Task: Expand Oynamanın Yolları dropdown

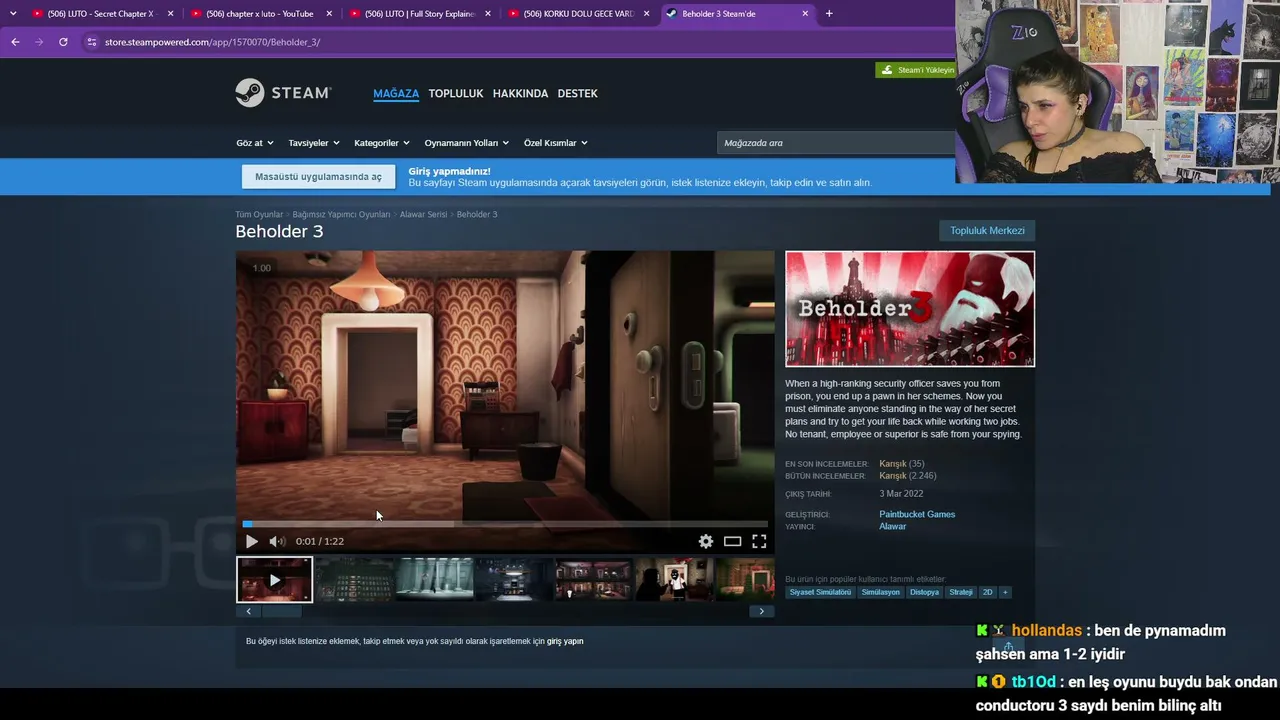Action: (467, 143)
